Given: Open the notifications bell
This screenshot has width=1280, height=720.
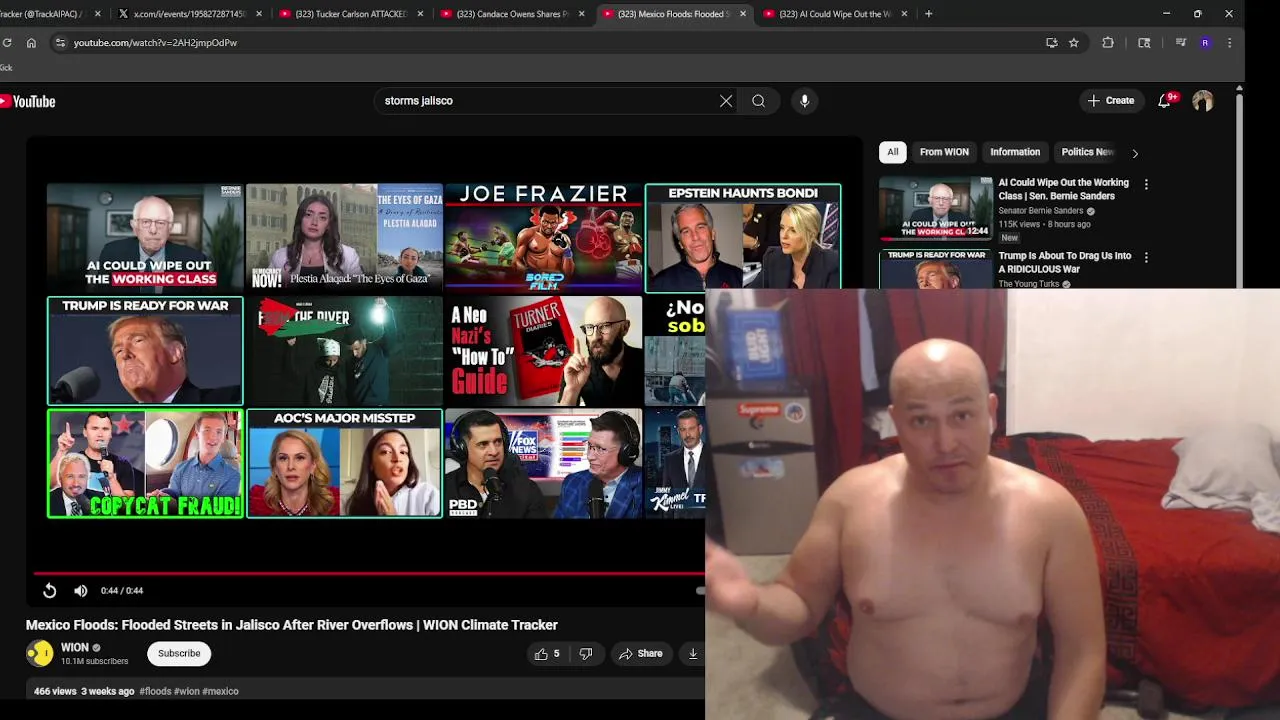Looking at the screenshot, I should [1165, 101].
